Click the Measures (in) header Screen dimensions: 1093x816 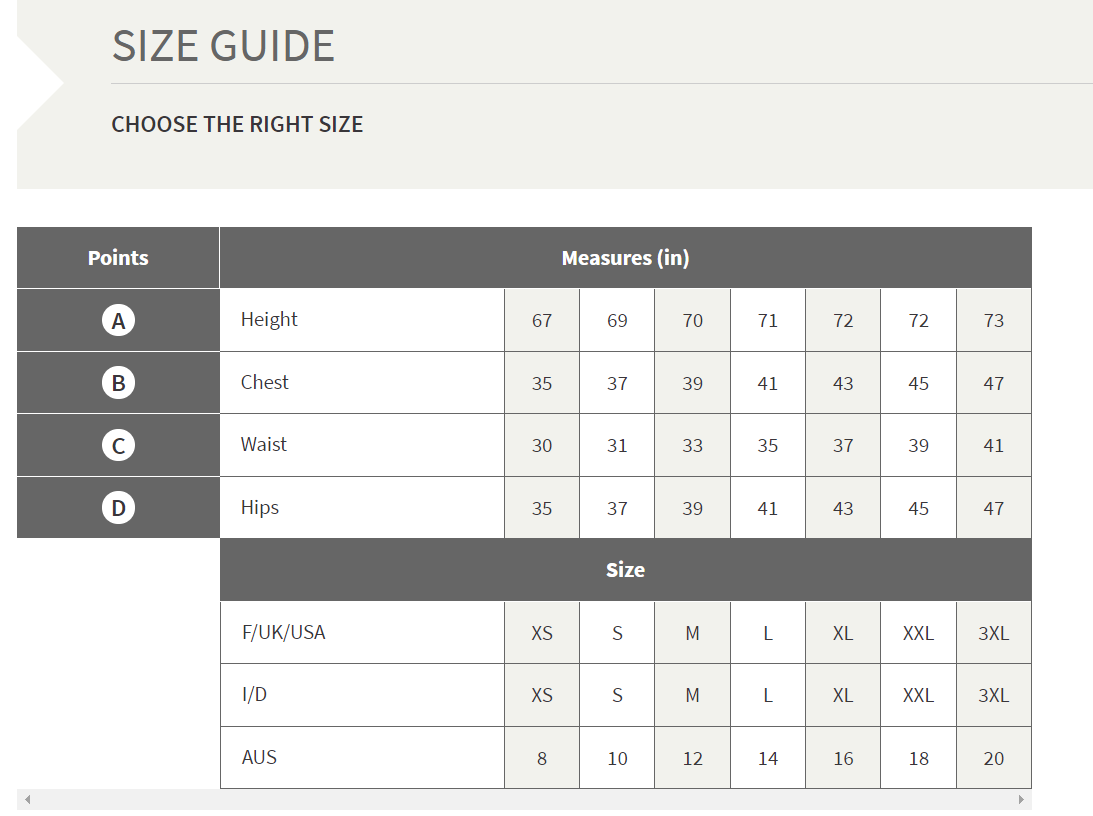pos(625,258)
